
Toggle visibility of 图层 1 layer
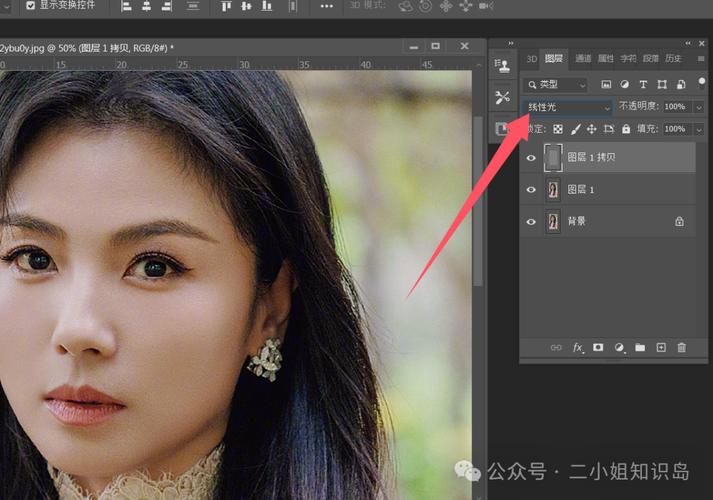click(x=531, y=189)
